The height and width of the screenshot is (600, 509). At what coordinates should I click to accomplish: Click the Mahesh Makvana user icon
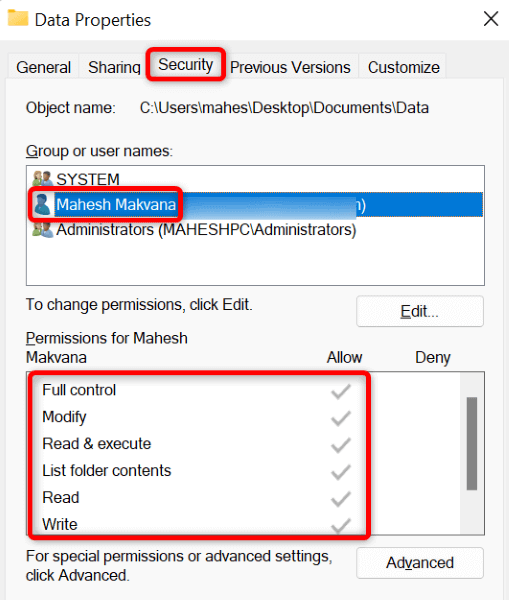(42, 204)
